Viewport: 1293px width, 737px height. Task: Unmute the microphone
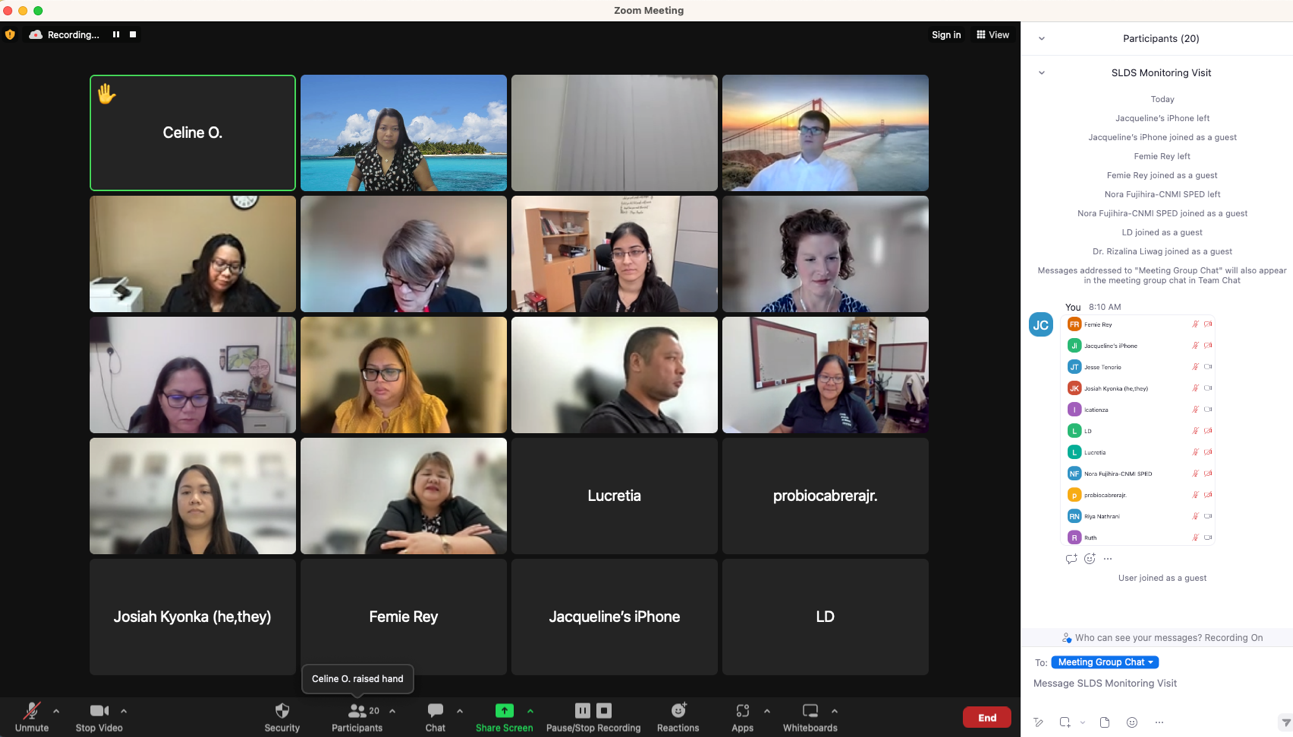click(32, 716)
